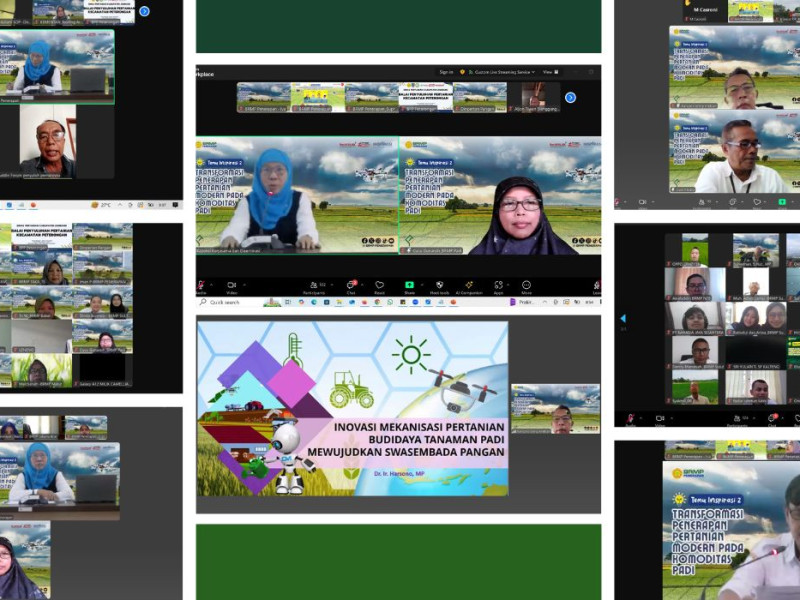This screenshot has width=800, height=600.
Task: Open Chat in the center Zoom toolbar
Action: (351, 286)
